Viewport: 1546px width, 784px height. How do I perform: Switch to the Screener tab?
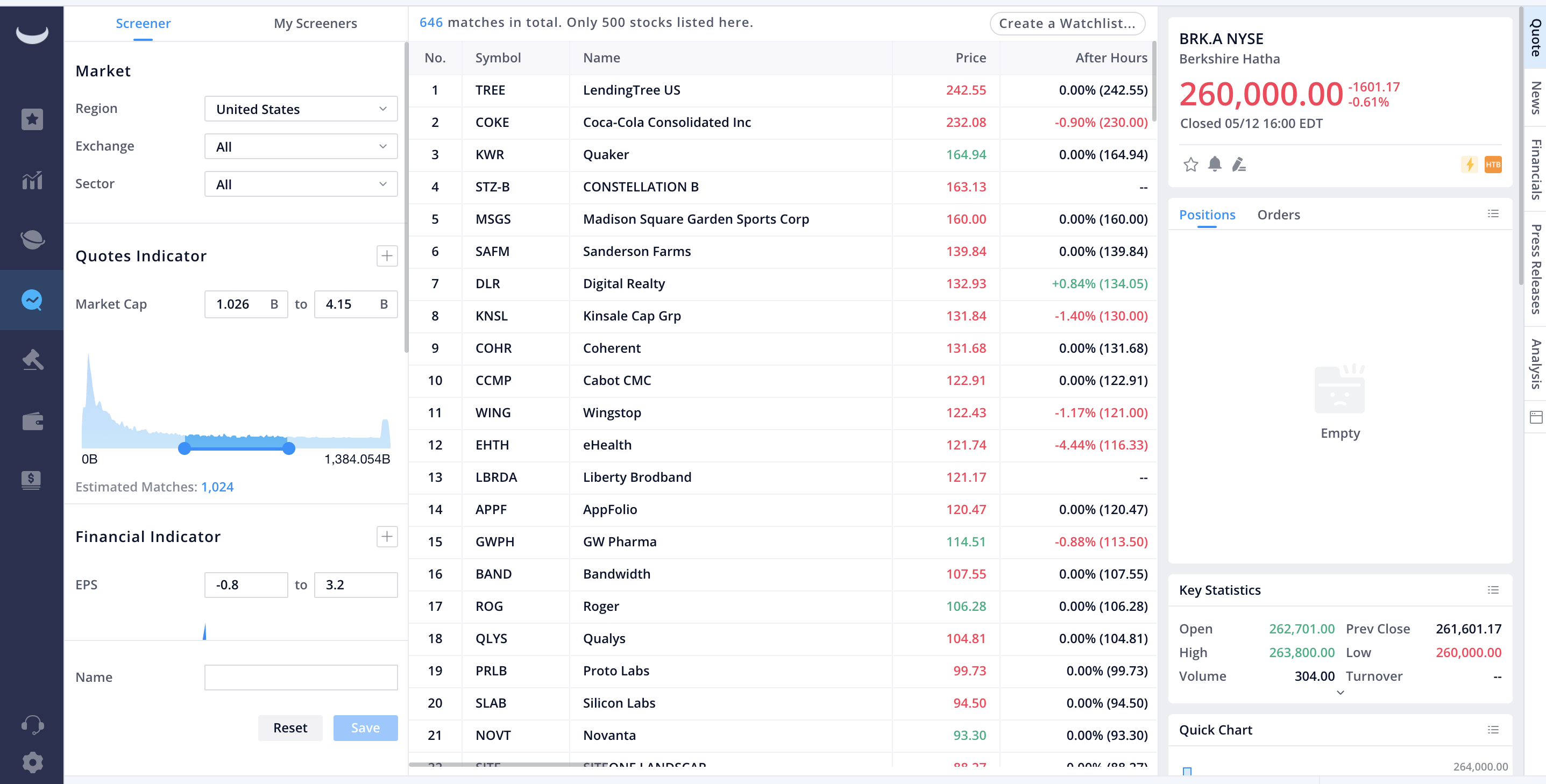[143, 24]
